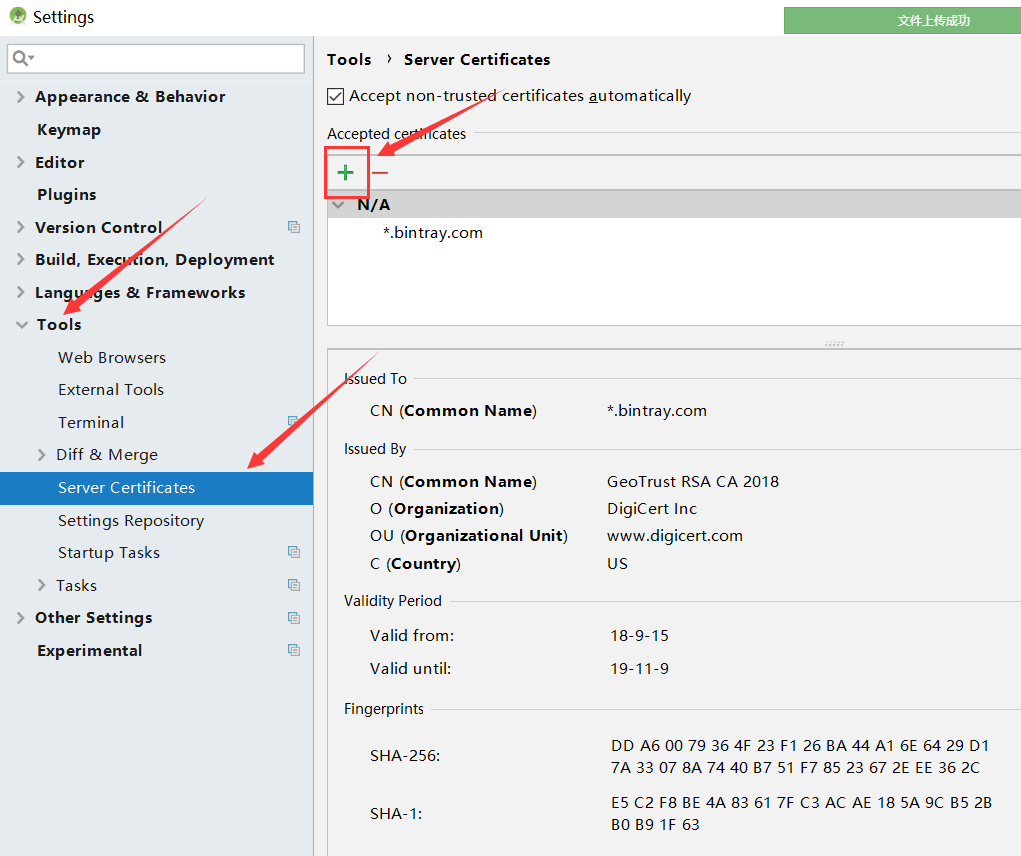Click project-level icon beside Tasks

[294, 585]
